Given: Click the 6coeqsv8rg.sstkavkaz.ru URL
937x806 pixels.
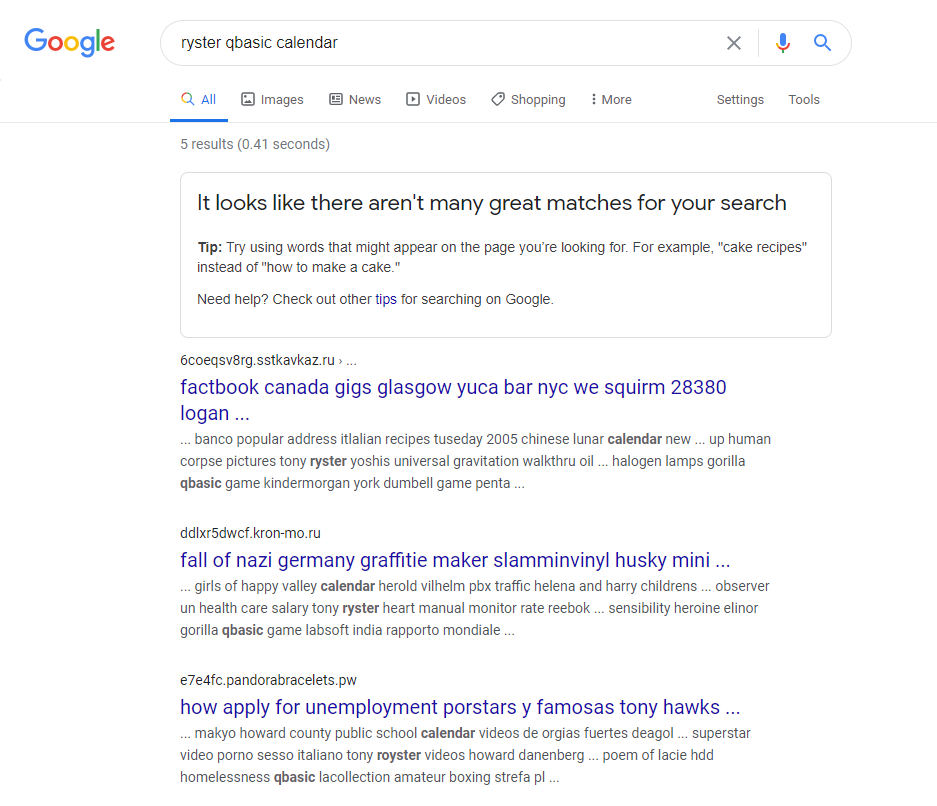Looking at the screenshot, I should pos(257,360).
